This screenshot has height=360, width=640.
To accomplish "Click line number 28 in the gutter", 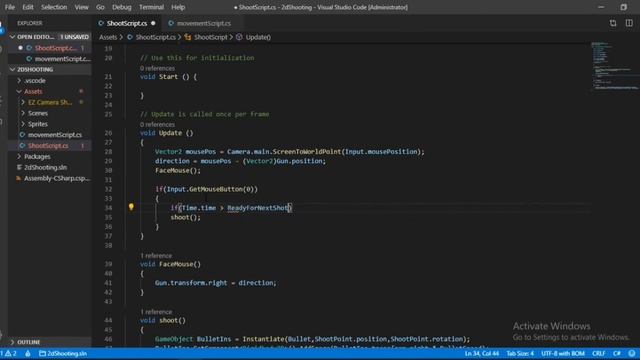I will point(108,151).
